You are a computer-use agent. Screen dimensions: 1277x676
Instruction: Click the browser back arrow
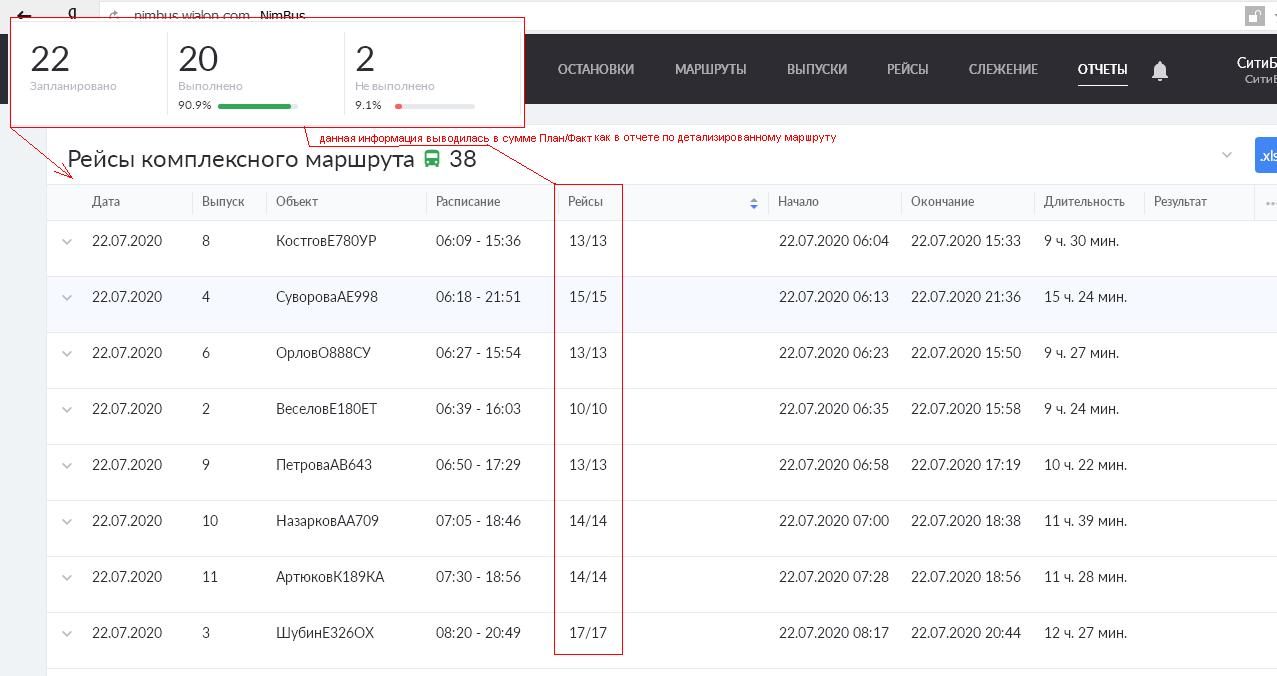click(x=24, y=16)
